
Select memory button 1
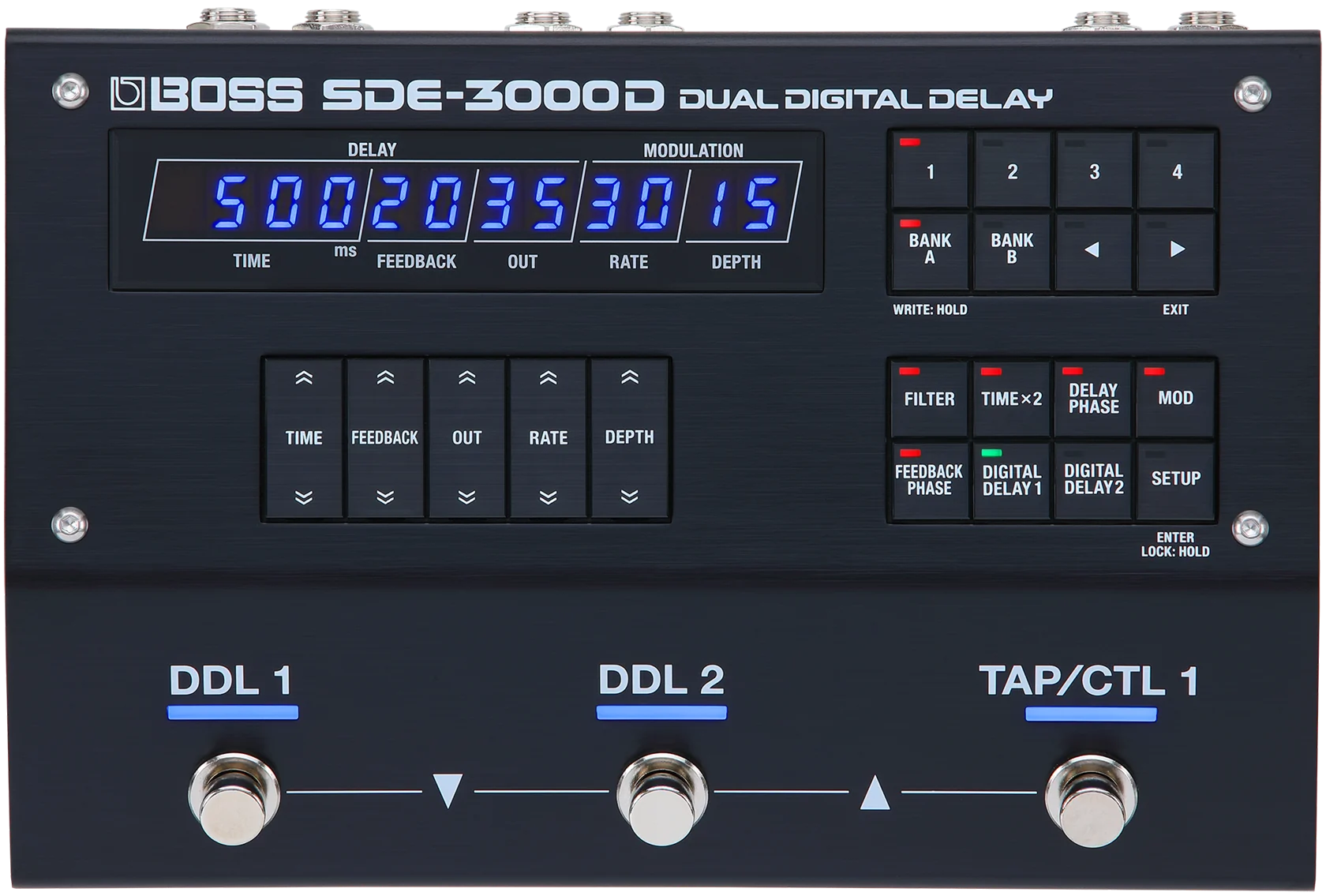(x=930, y=171)
